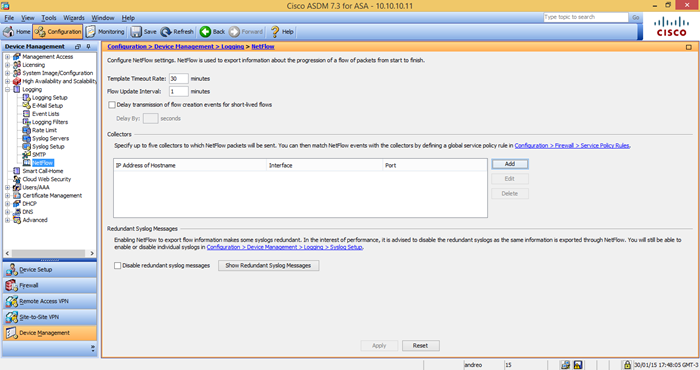Open the View menu
Screen dimensions: 700x370
28,18
